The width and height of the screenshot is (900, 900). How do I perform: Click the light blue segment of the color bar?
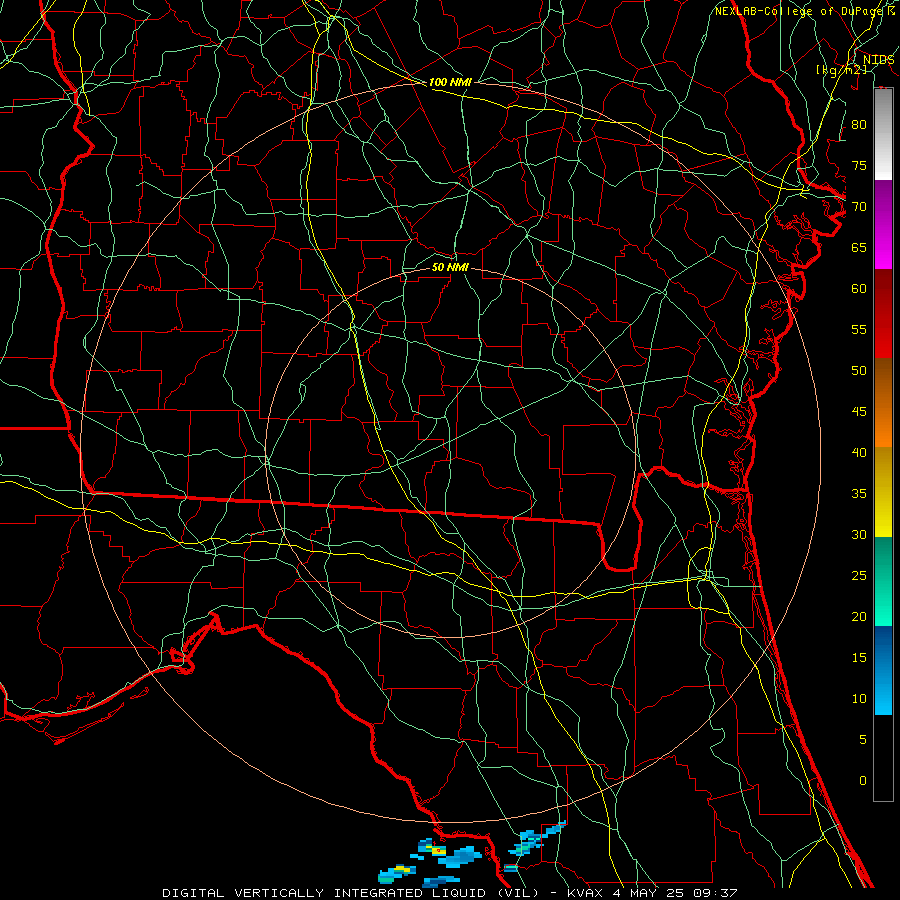[x=883, y=670]
